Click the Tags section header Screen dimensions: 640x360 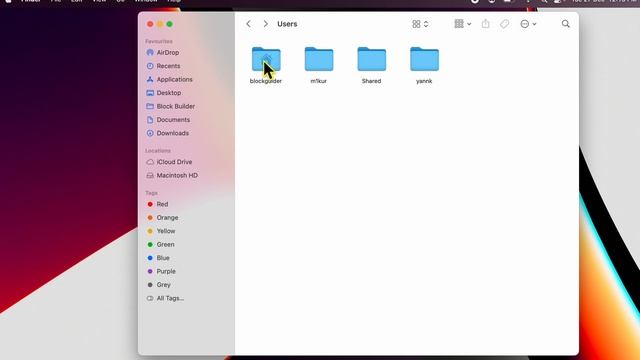click(151, 193)
